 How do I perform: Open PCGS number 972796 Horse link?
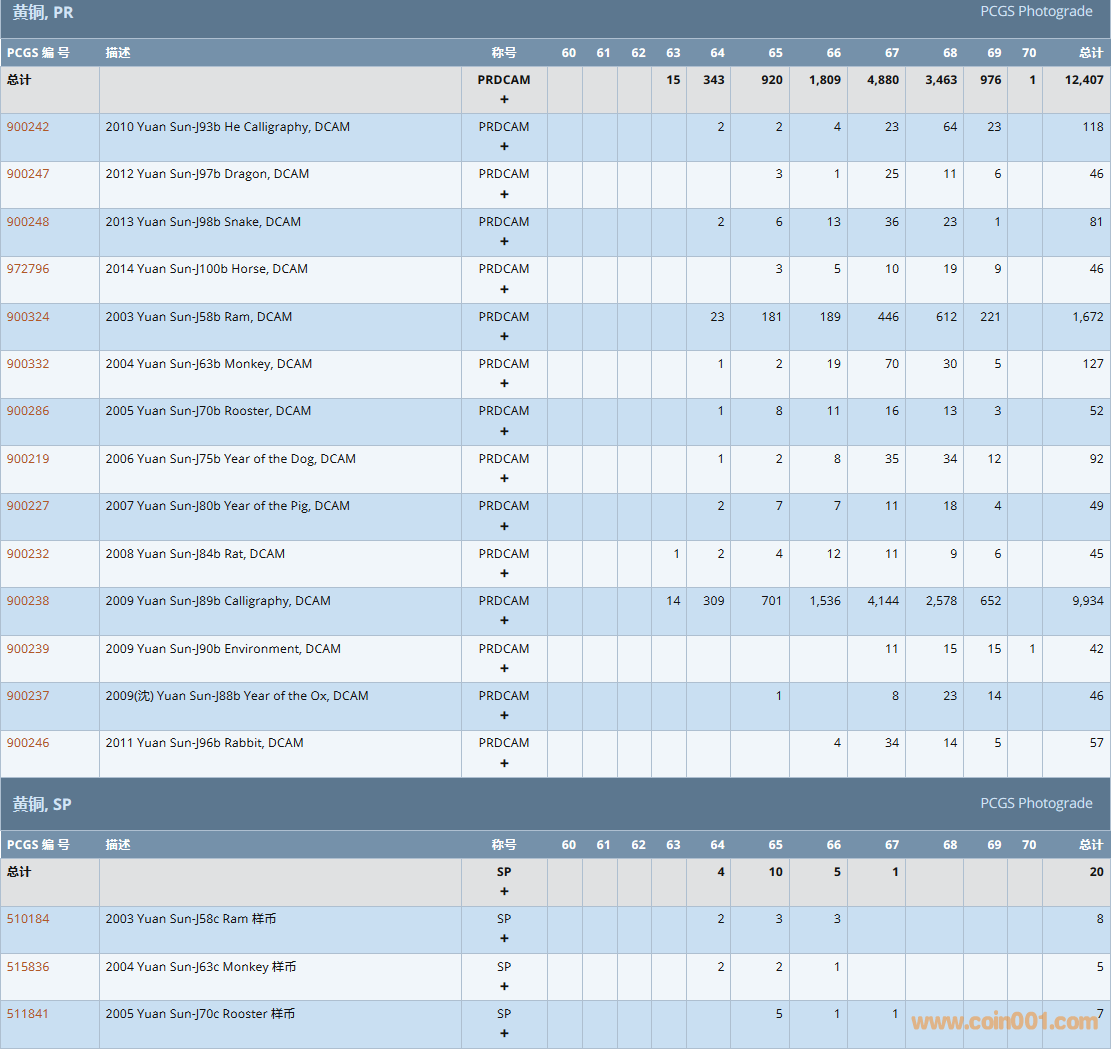click(28, 269)
